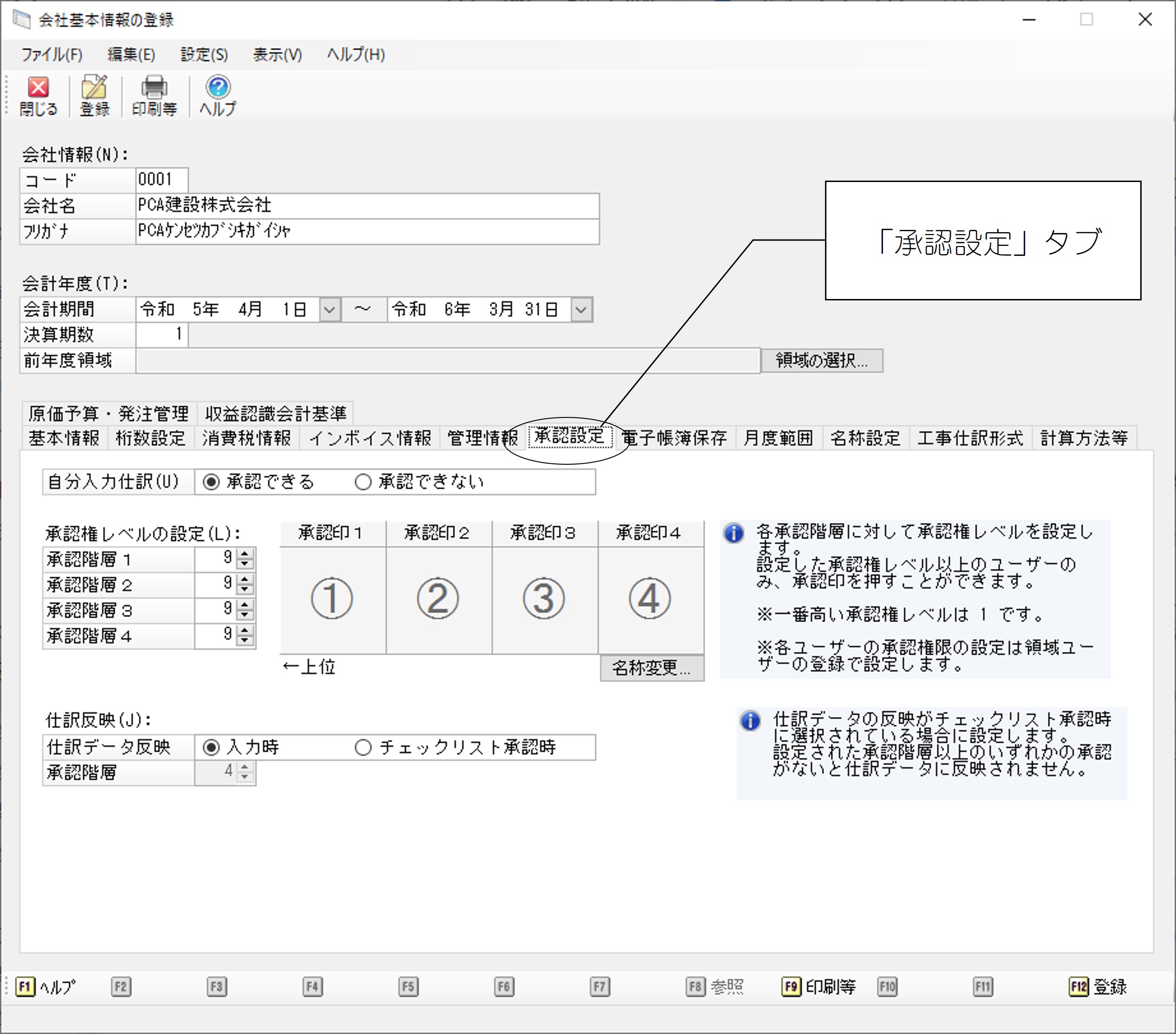This screenshot has width=1176, height=1034.
Task: Open the 設定(S) menu
Action: pyautogui.click(x=204, y=55)
